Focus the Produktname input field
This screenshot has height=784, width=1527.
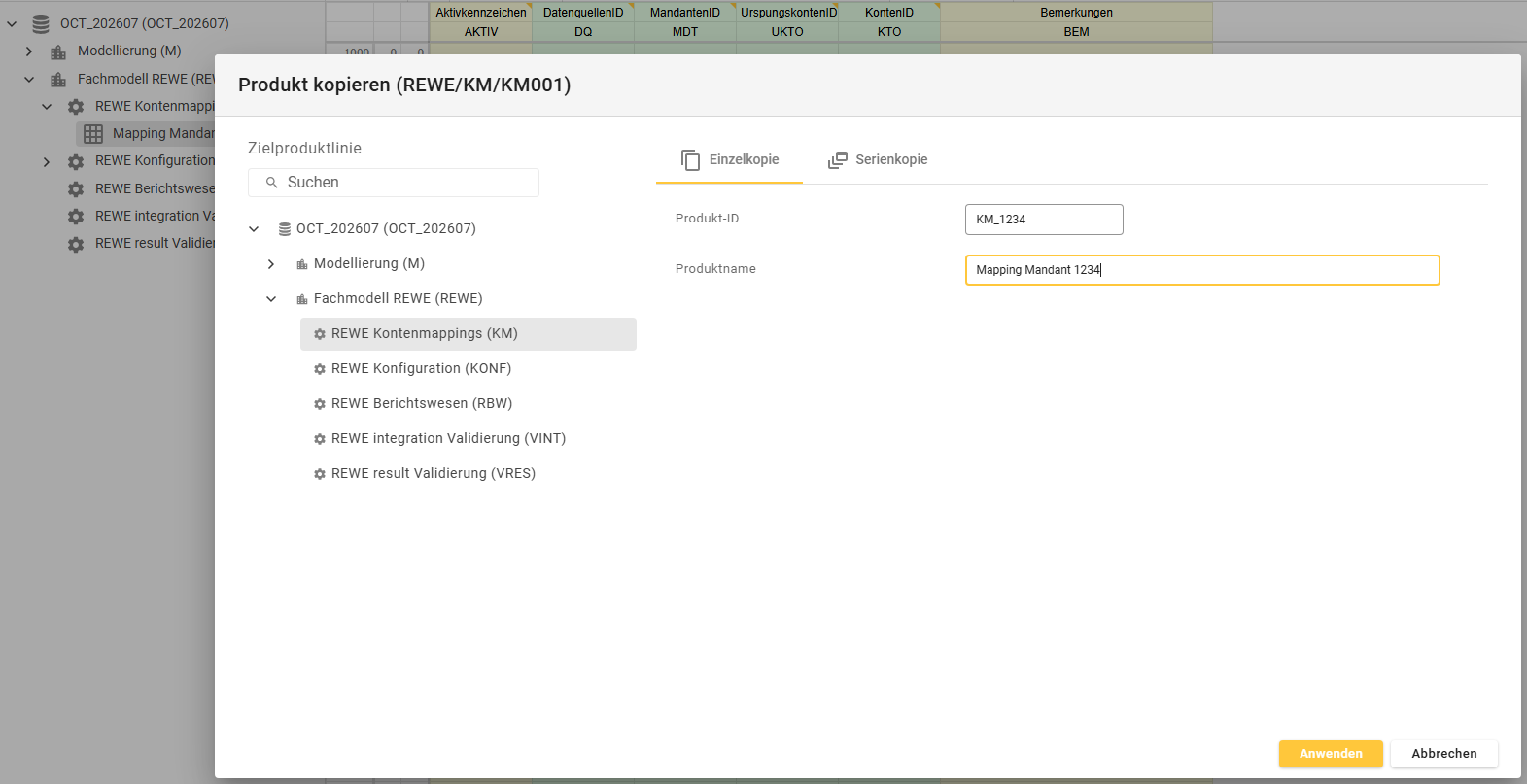coord(1202,270)
